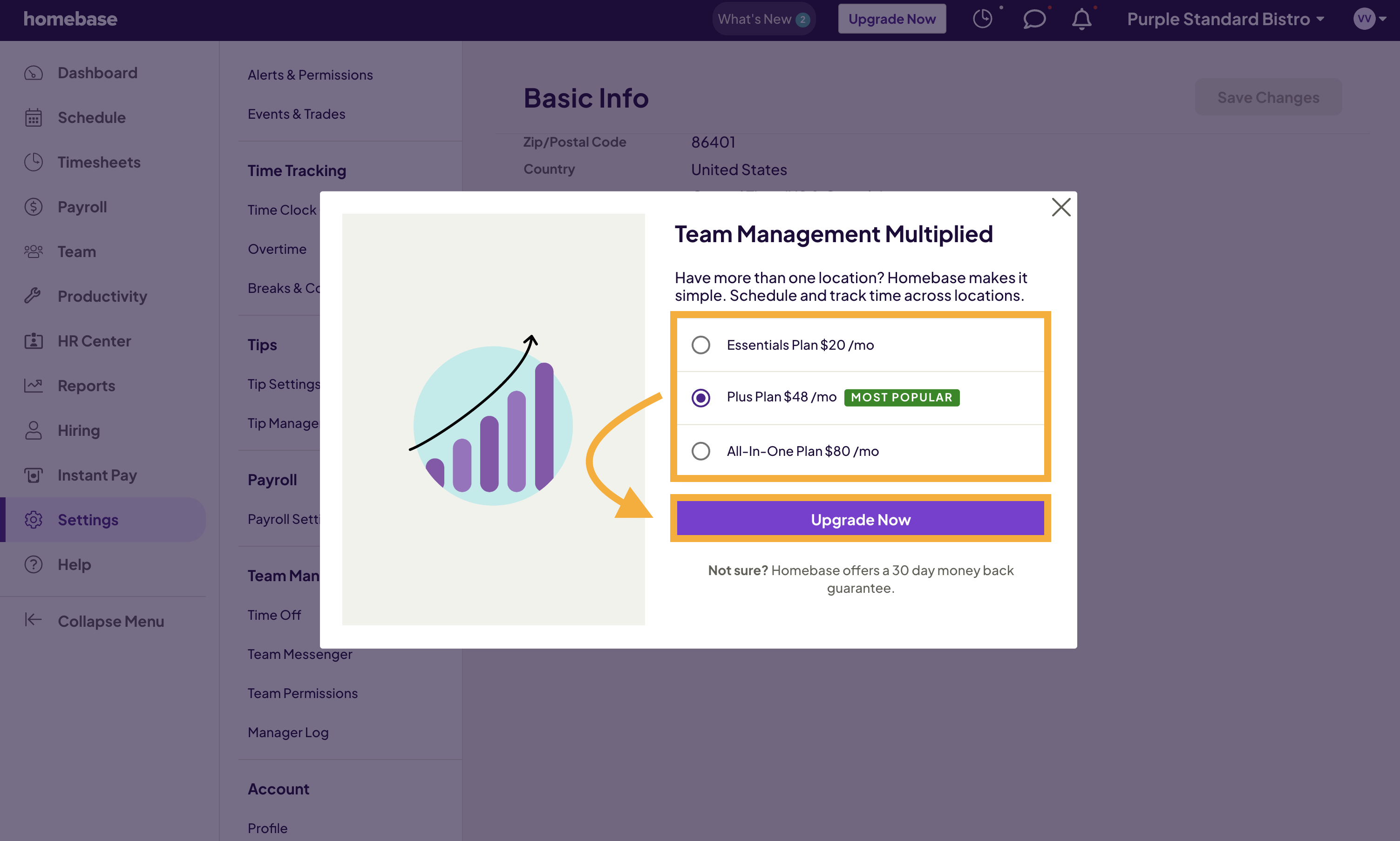Open Events & Trades settings
Image resolution: width=1400 pixels, height=841 pixels.
(x=296, y=114)
